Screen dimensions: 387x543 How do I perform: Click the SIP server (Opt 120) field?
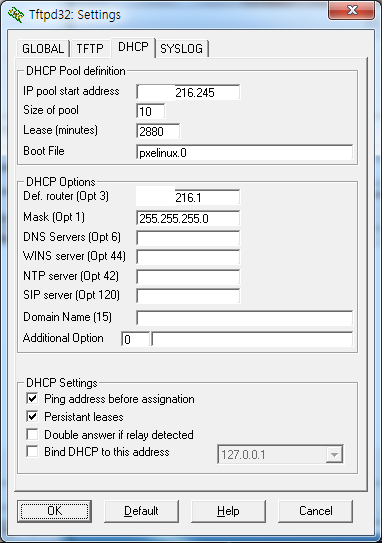(188, 296)
